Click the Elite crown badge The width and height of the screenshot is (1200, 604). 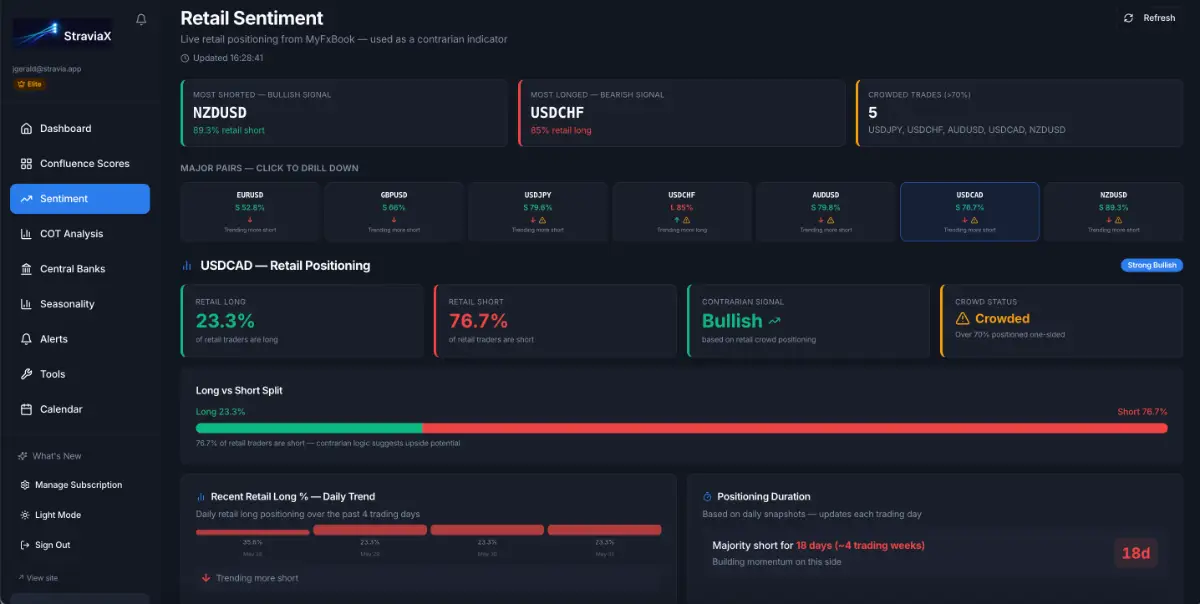30,84
